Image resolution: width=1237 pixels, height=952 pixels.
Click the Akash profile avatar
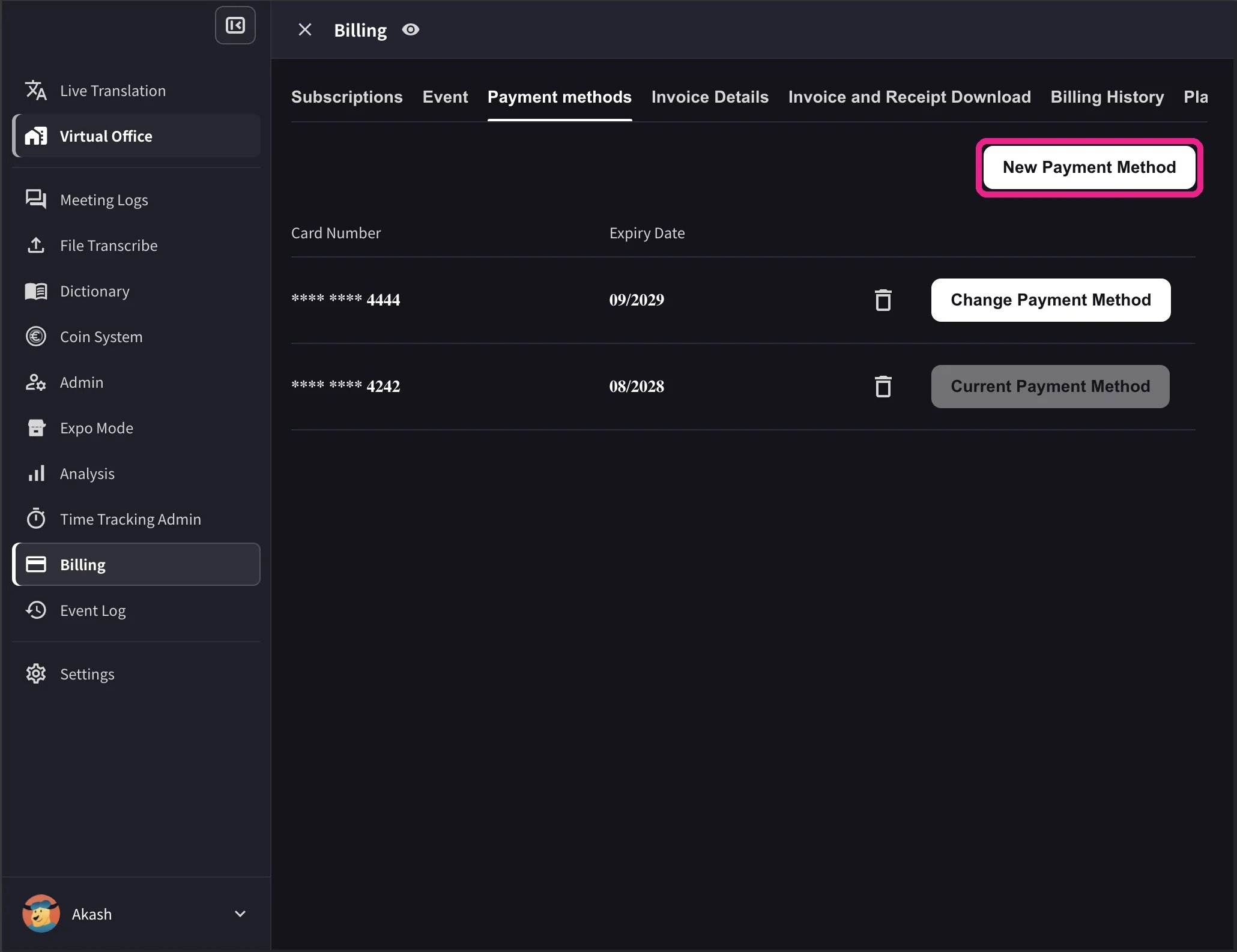coord(41,914)
